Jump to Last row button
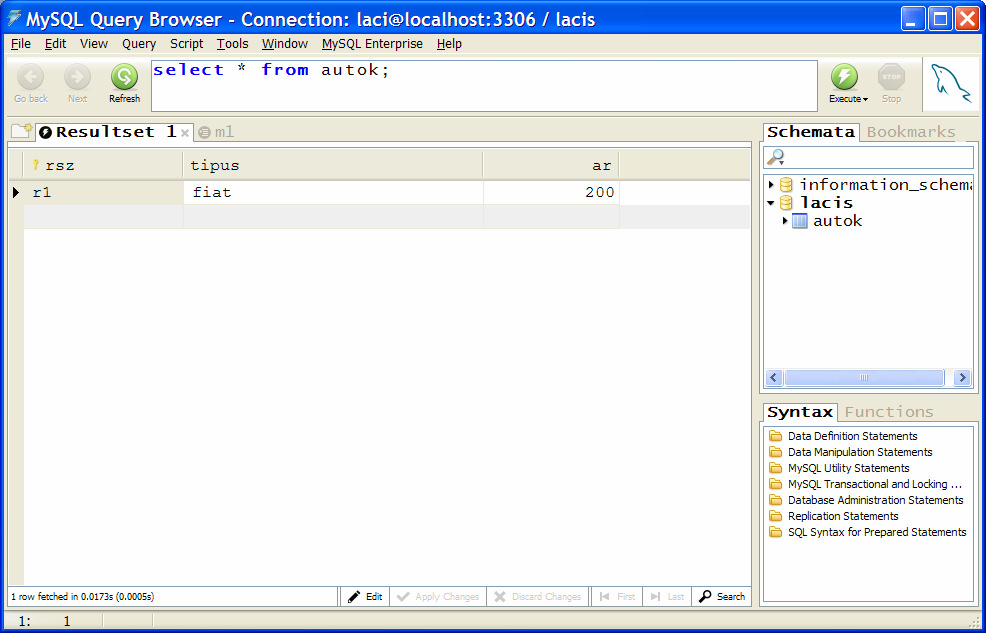The width and height of the screenshot is (986, 633). click(667, 597)
